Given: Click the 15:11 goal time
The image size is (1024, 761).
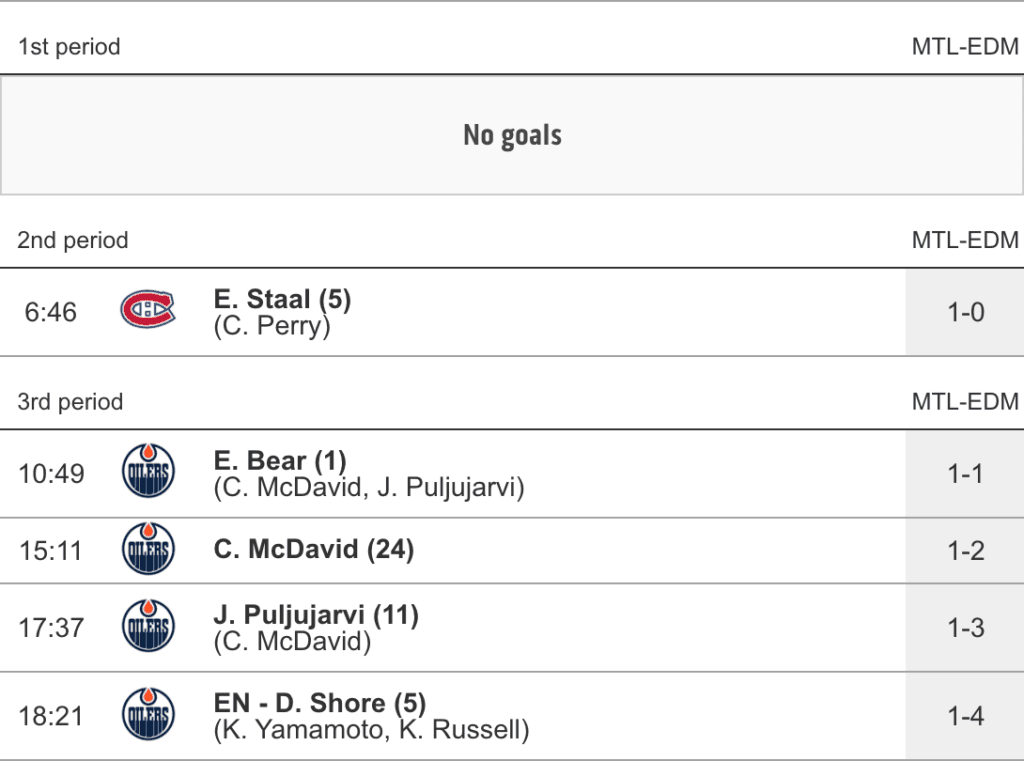Looking at the screenshot, I should coord(51,550).
